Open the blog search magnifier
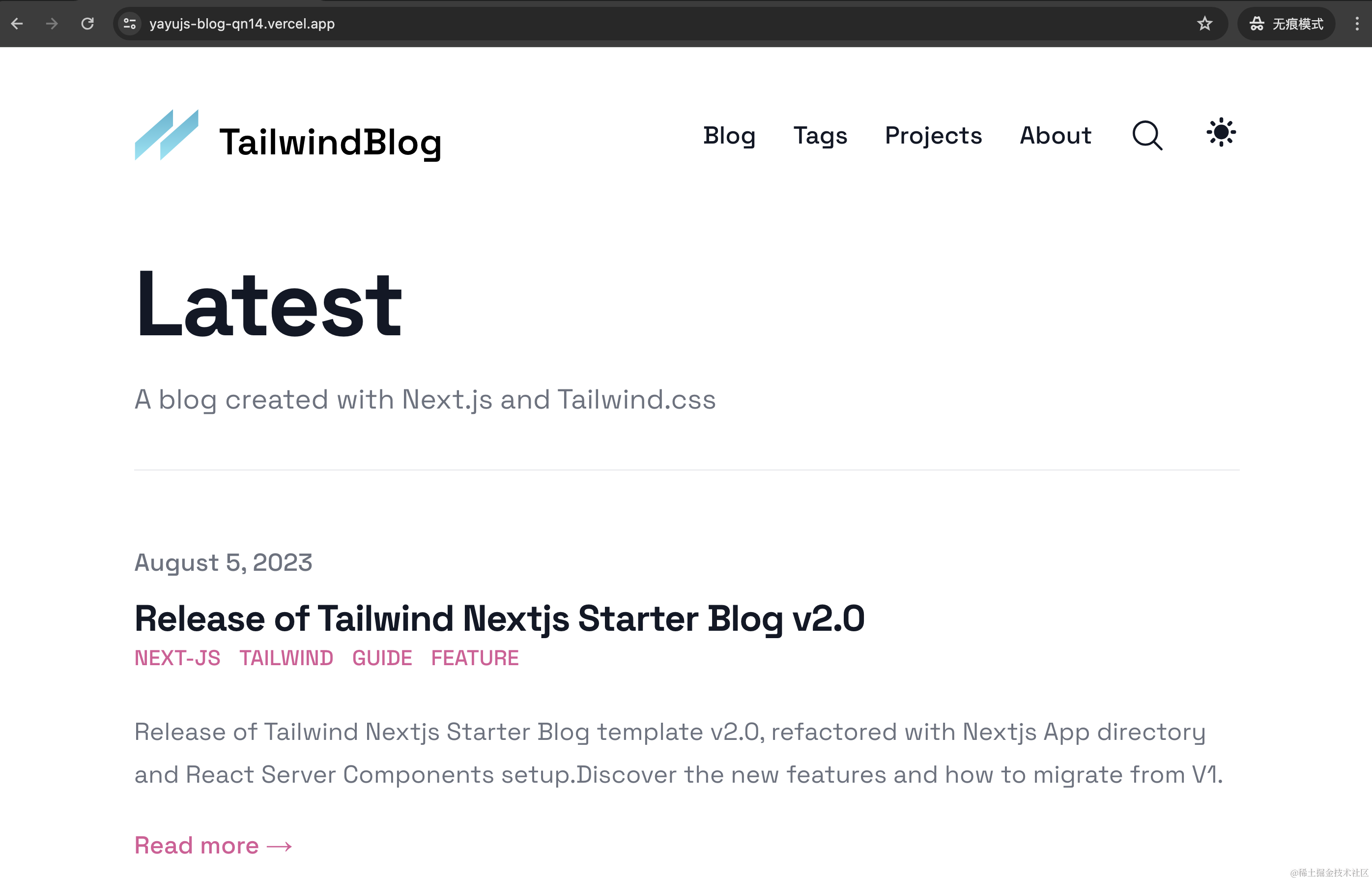This screenshot has height=881, width=1372. pyautogui.click(x=1147, y=136)
